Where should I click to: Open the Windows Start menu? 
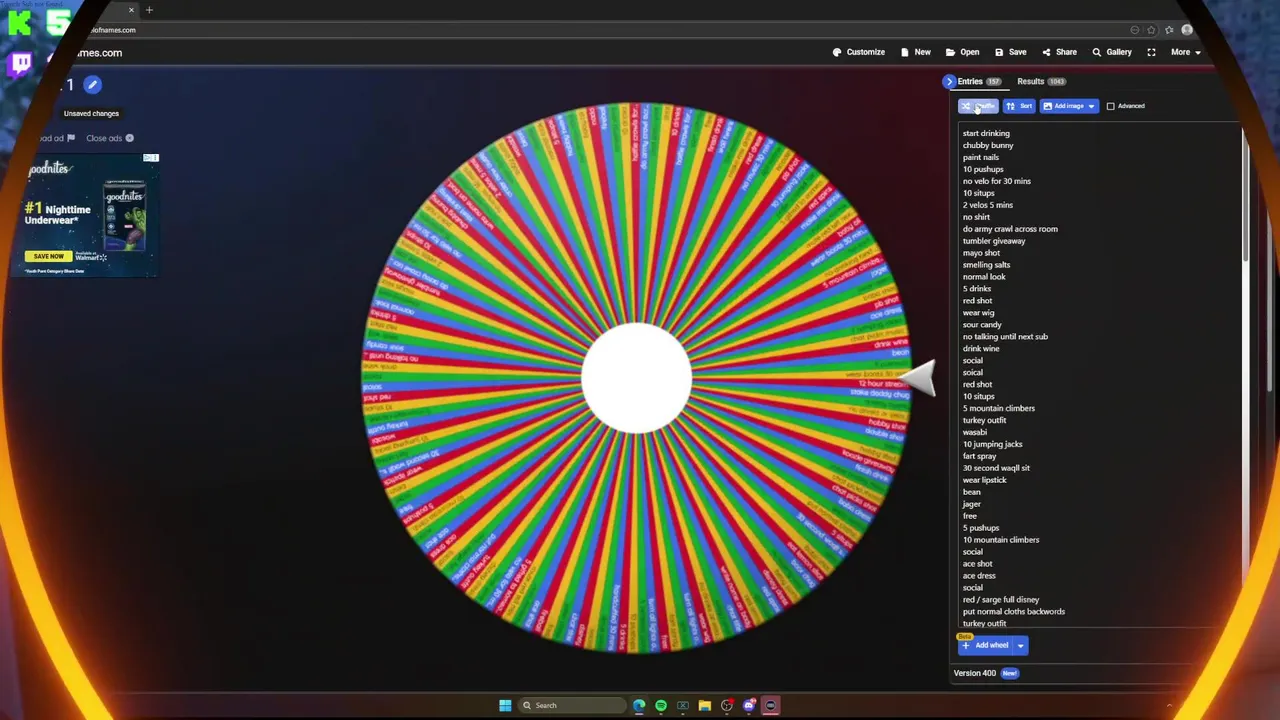click(505, 705)
